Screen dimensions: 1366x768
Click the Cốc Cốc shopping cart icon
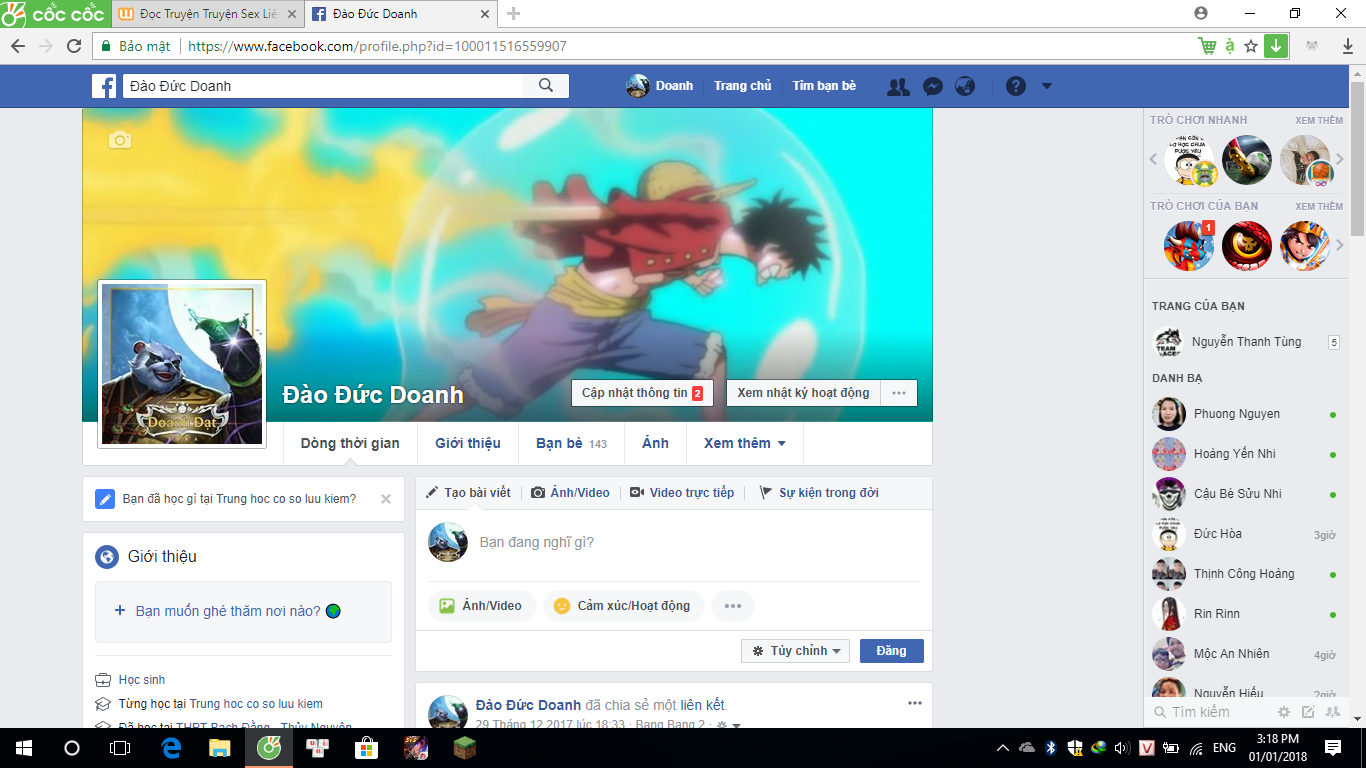coord(1208,46)
